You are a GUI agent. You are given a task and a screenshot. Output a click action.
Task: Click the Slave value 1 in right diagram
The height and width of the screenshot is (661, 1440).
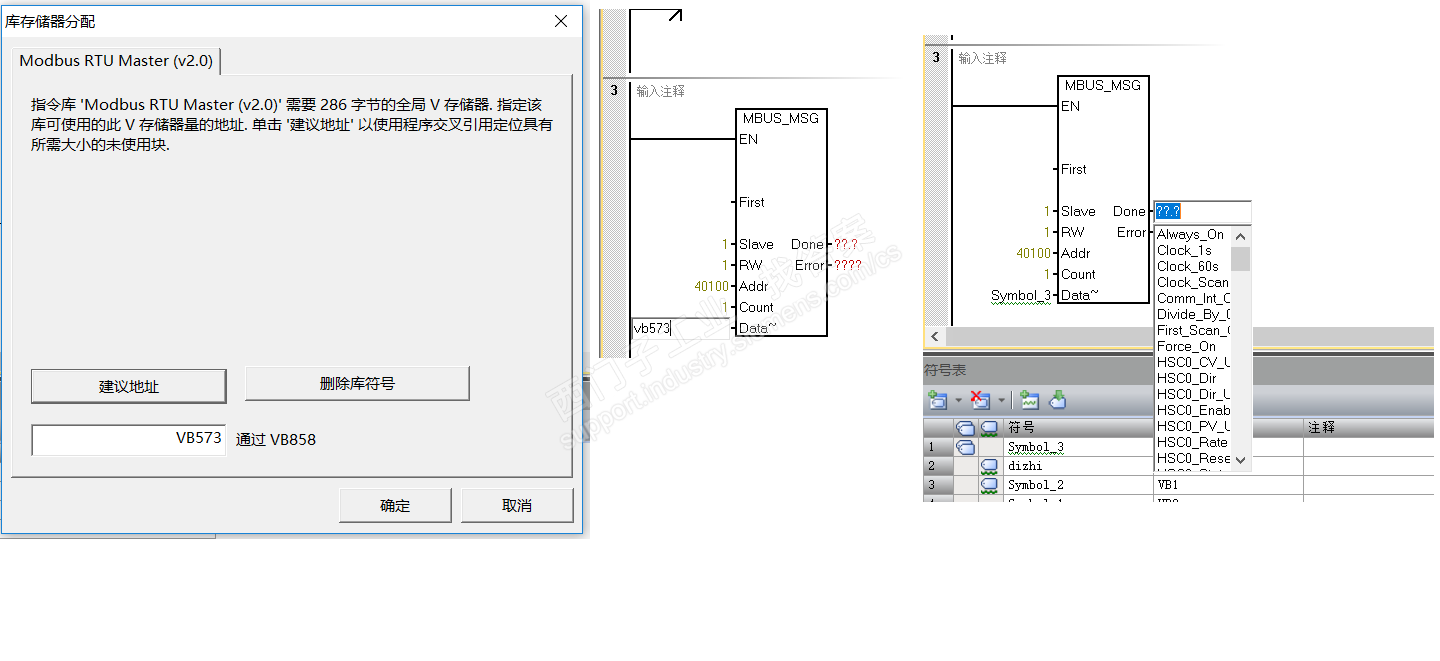coord(1048,212)
